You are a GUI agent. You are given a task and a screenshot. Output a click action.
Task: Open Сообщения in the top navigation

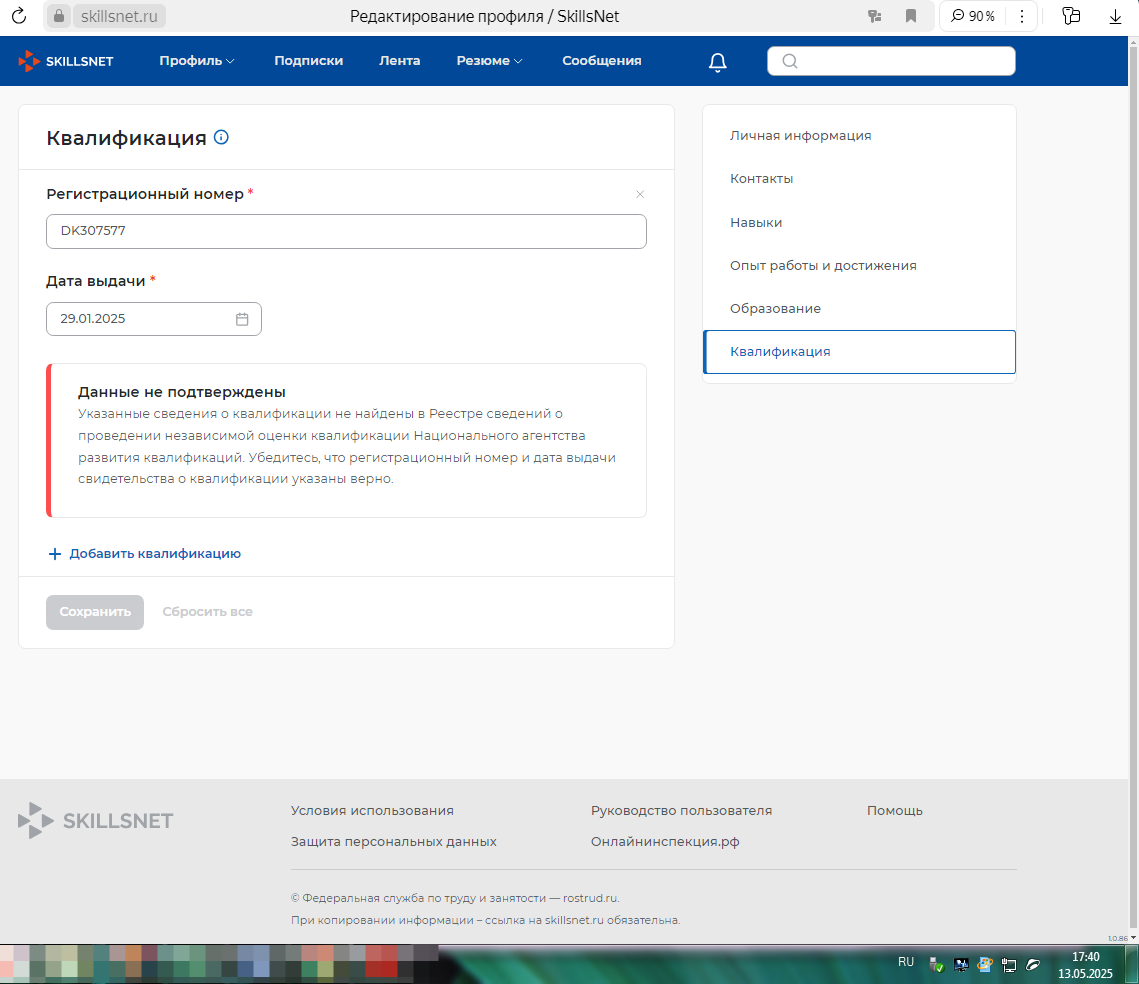[601, 61]
